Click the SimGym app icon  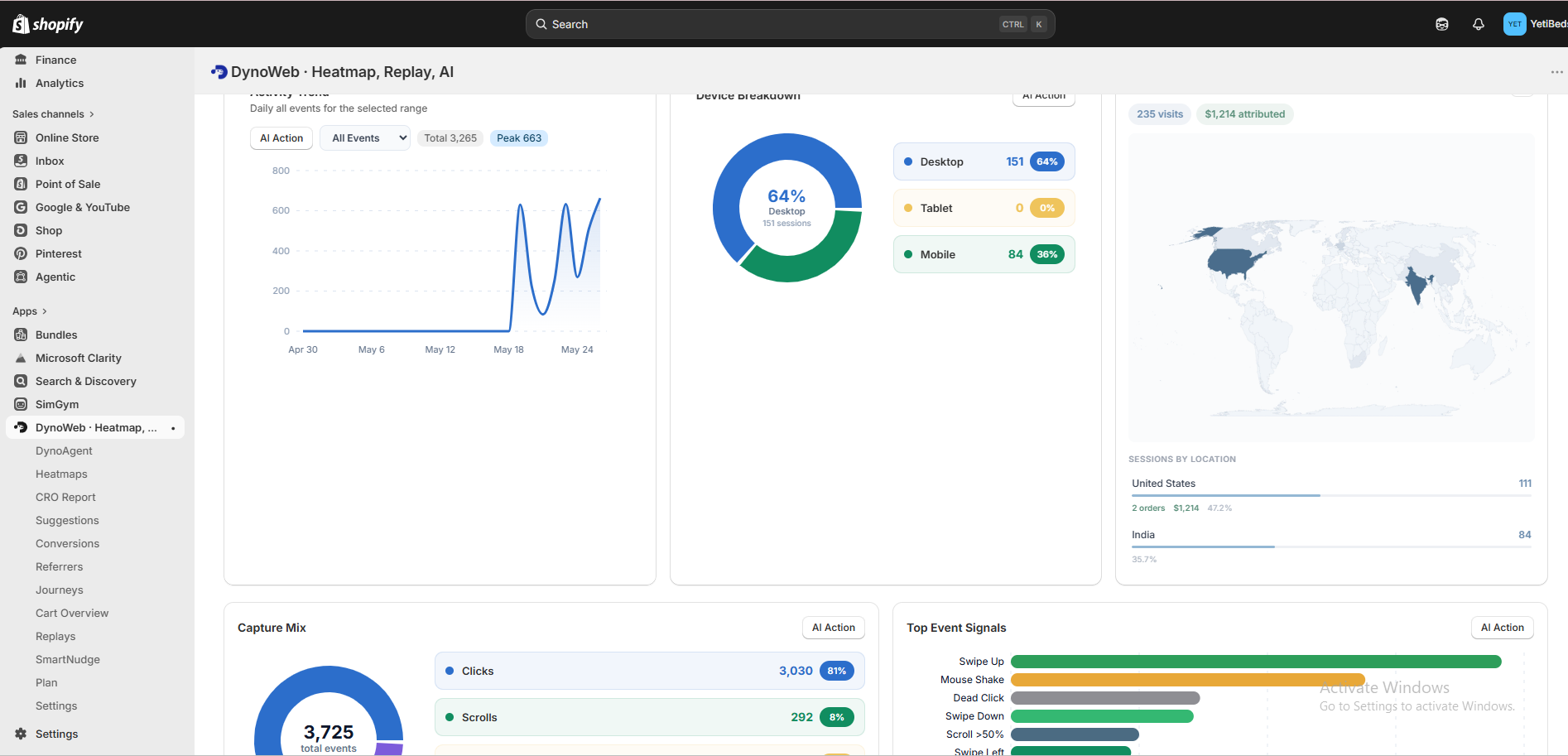point(21,404)
